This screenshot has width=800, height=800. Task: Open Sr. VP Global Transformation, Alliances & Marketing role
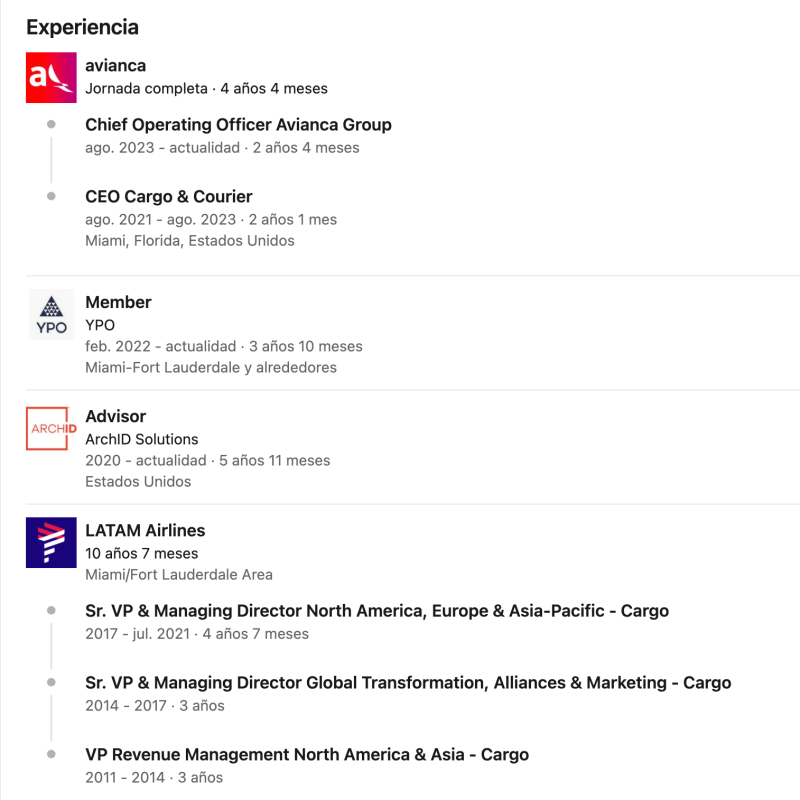click(408, 683)
